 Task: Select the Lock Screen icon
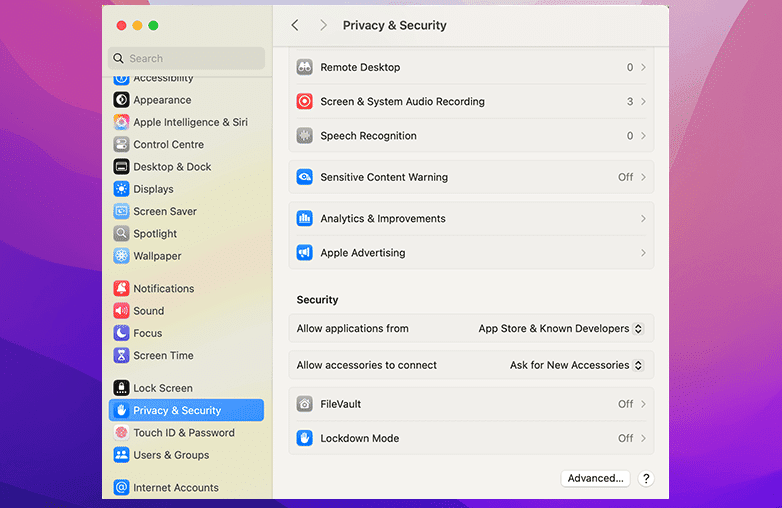coord(121,388)
